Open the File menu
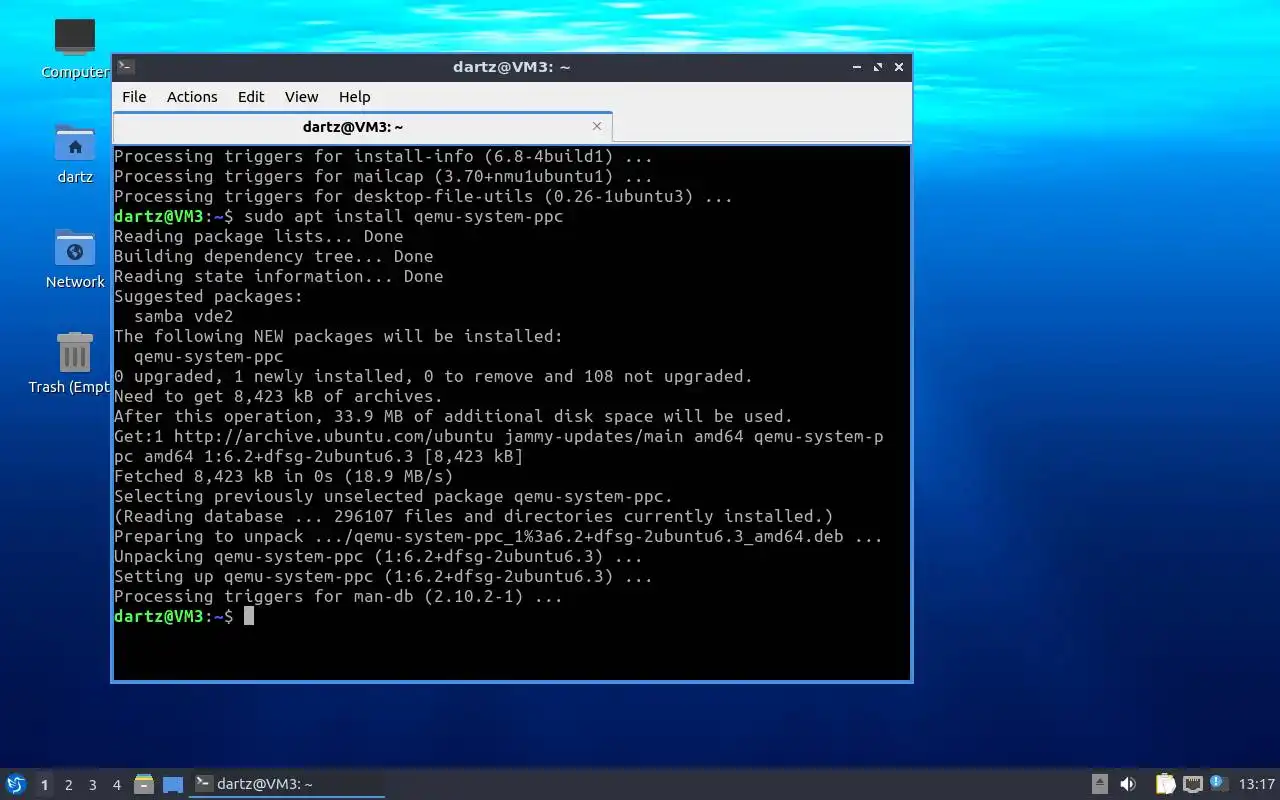The height and width of the screenshot is (800, 1280). click(134, 97)
